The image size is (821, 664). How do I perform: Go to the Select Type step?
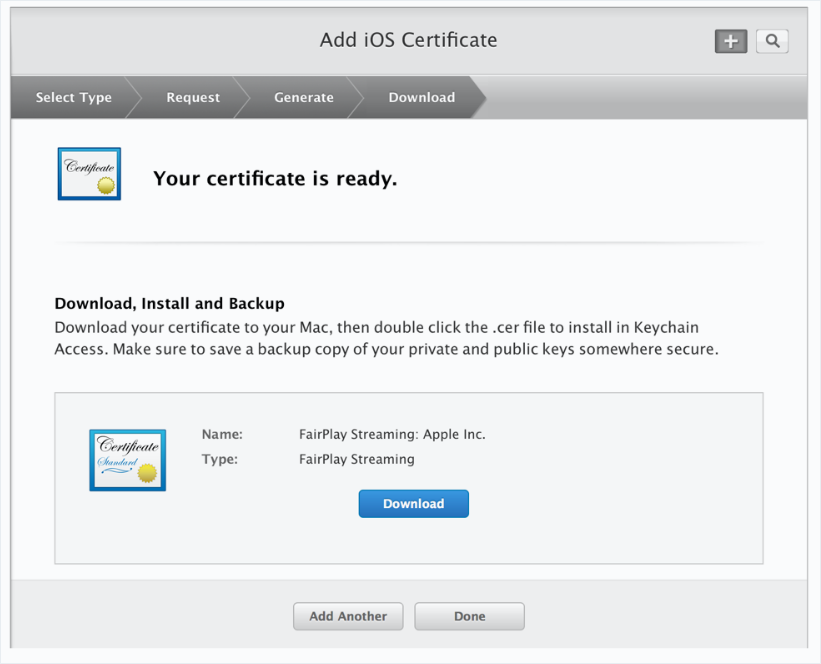[x=74, y=97]
